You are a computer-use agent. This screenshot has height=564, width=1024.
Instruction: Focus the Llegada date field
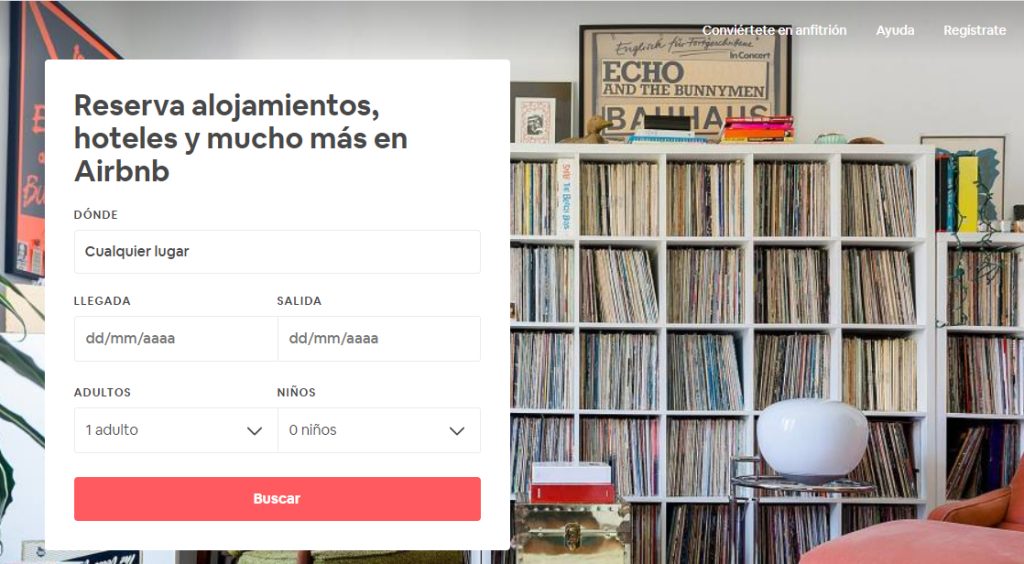point(176,339)
